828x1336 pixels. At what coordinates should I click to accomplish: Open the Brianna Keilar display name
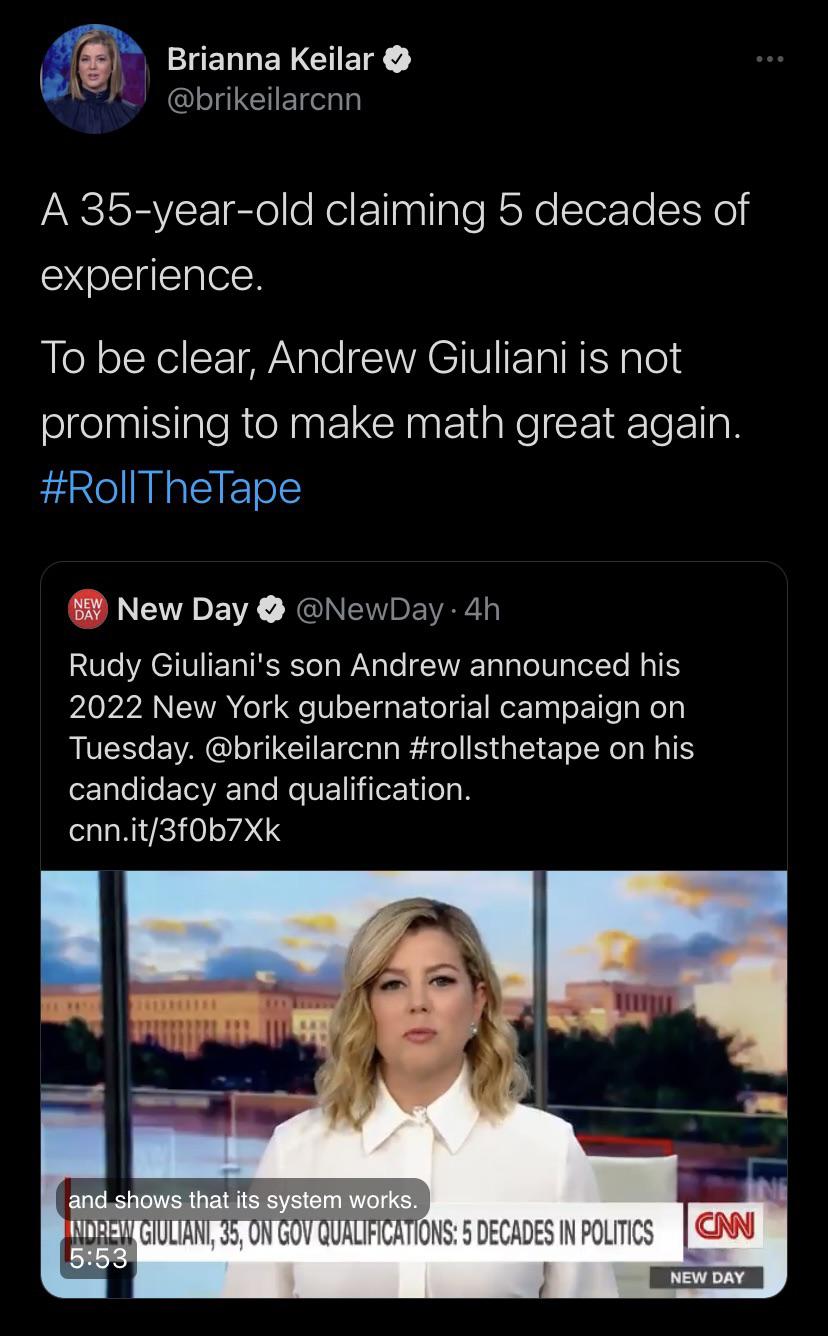[270, 60]
